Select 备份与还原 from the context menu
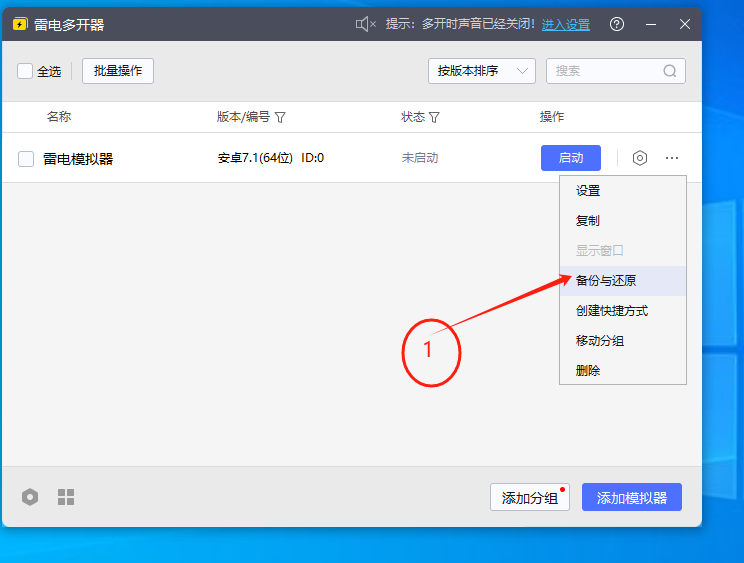Screen dimensions: 744x563 (x=623, y=281)
